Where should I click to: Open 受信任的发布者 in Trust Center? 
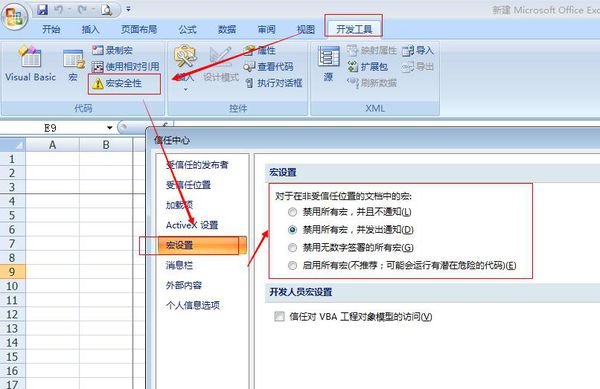click(x=197, y=165)
